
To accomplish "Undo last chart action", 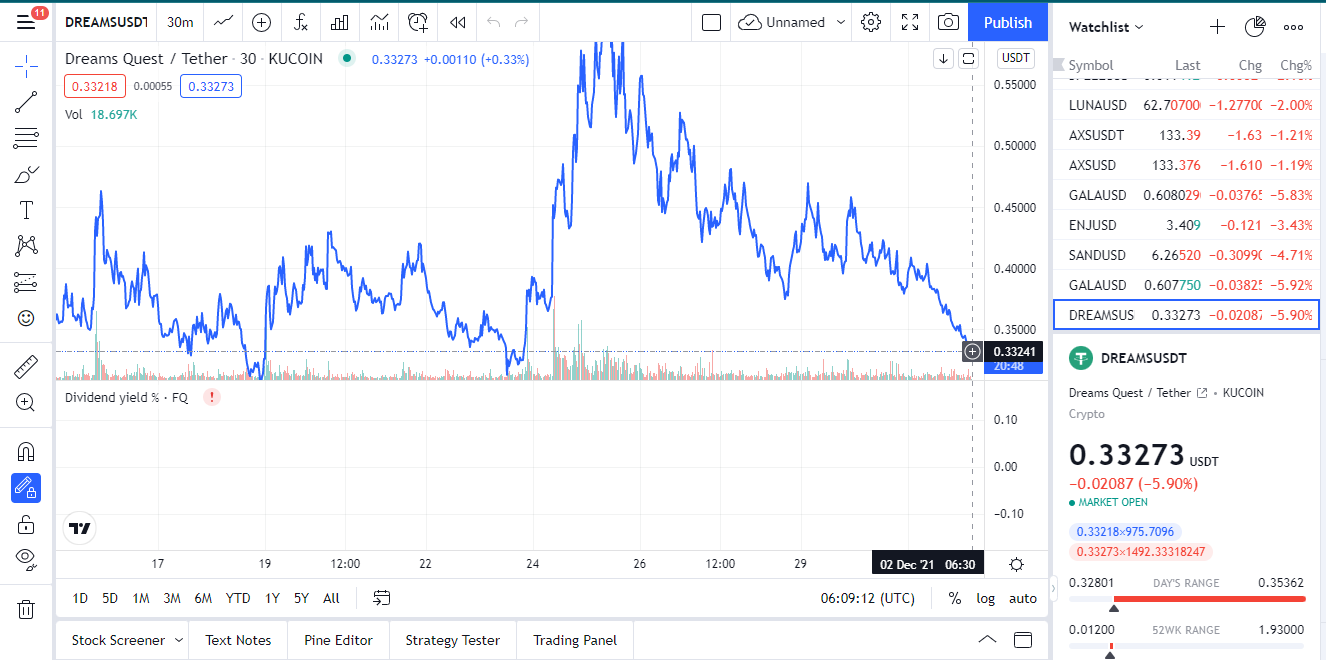I will (494, 22).
